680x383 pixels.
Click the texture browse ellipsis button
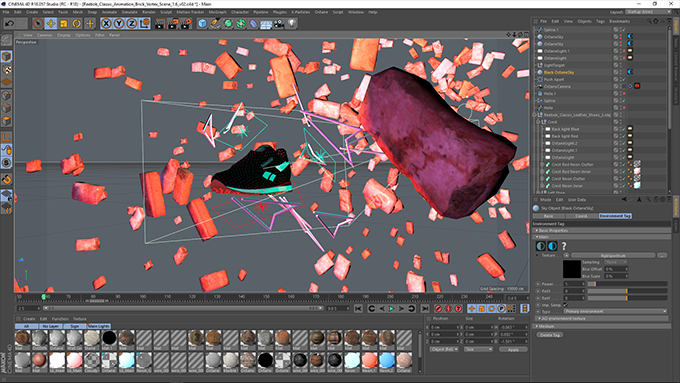pos(662,255)
